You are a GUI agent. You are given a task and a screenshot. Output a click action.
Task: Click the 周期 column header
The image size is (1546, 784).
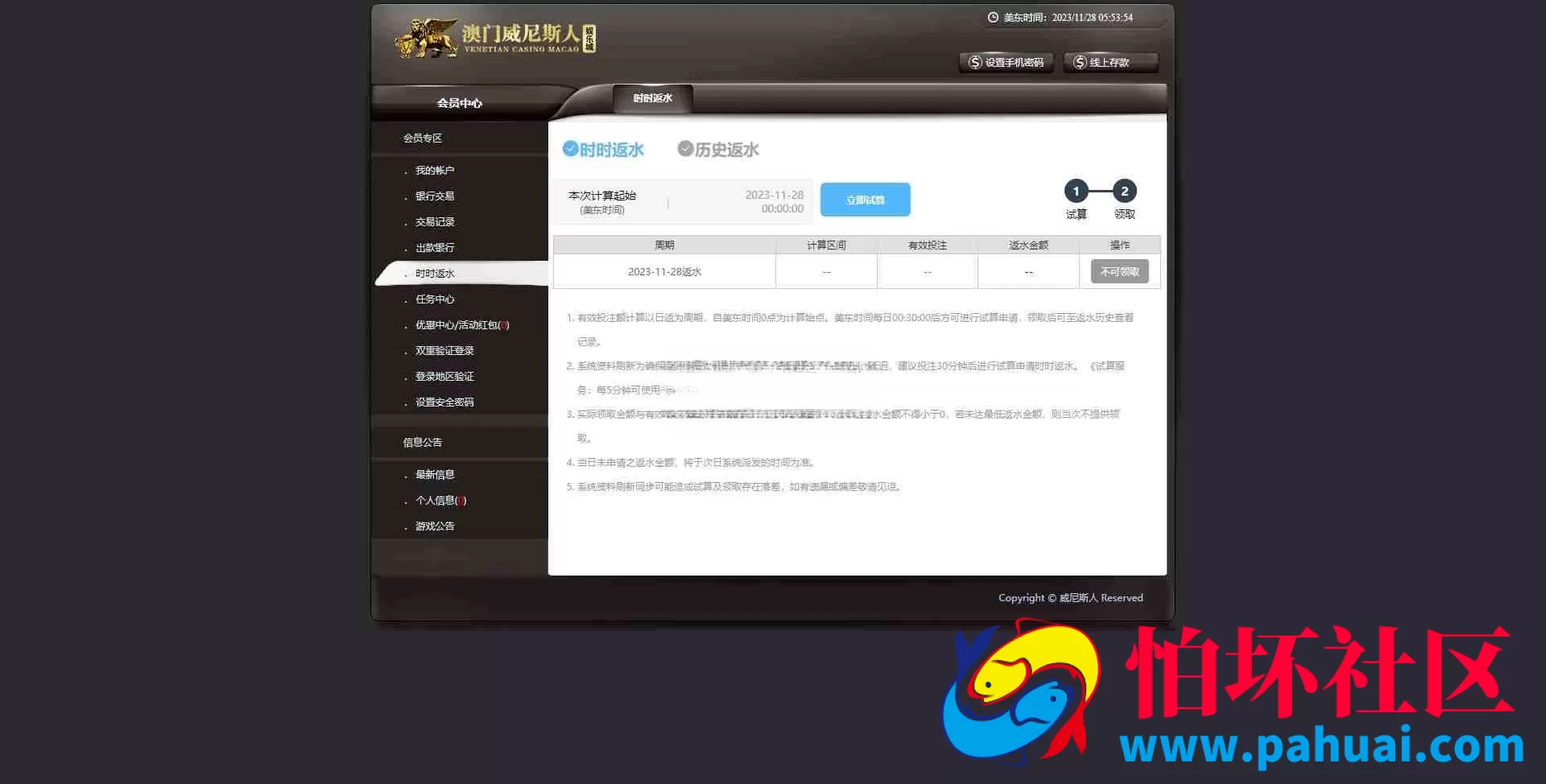664,246
